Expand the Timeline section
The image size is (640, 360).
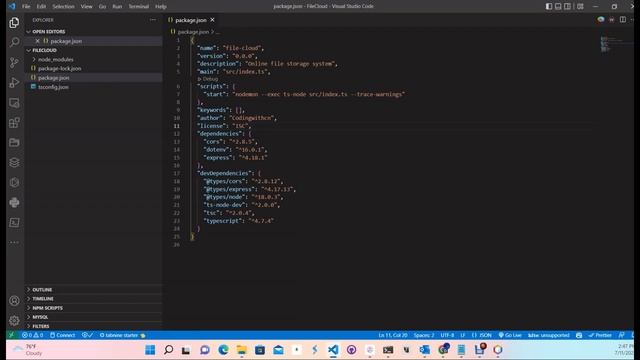tap(93, 299)
